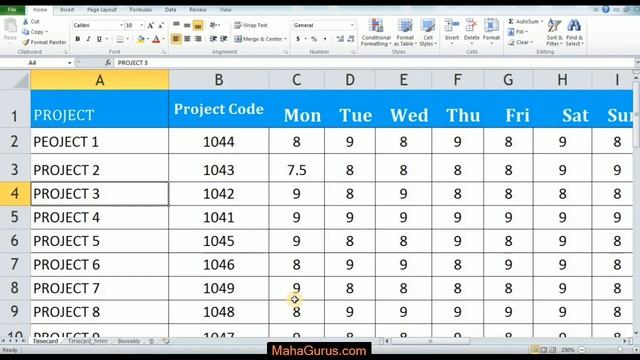Viewport: 640px width, 360px height.
Task: Activate the Format Painter brush
Action: (26, 42)
